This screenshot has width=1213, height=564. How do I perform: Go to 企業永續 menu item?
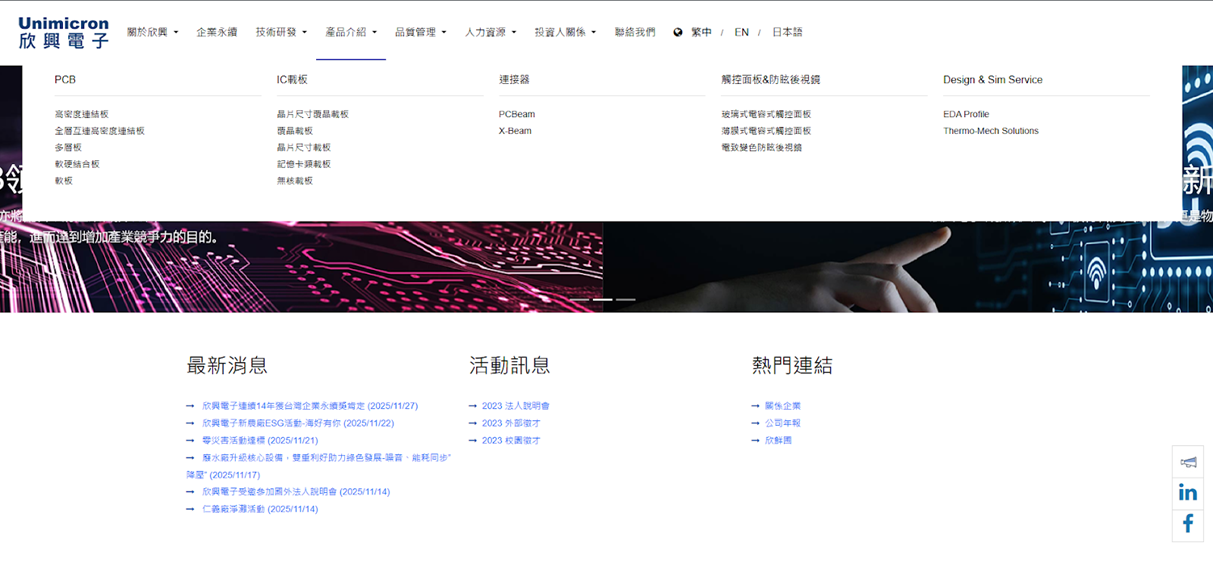[x=216, y=32]
